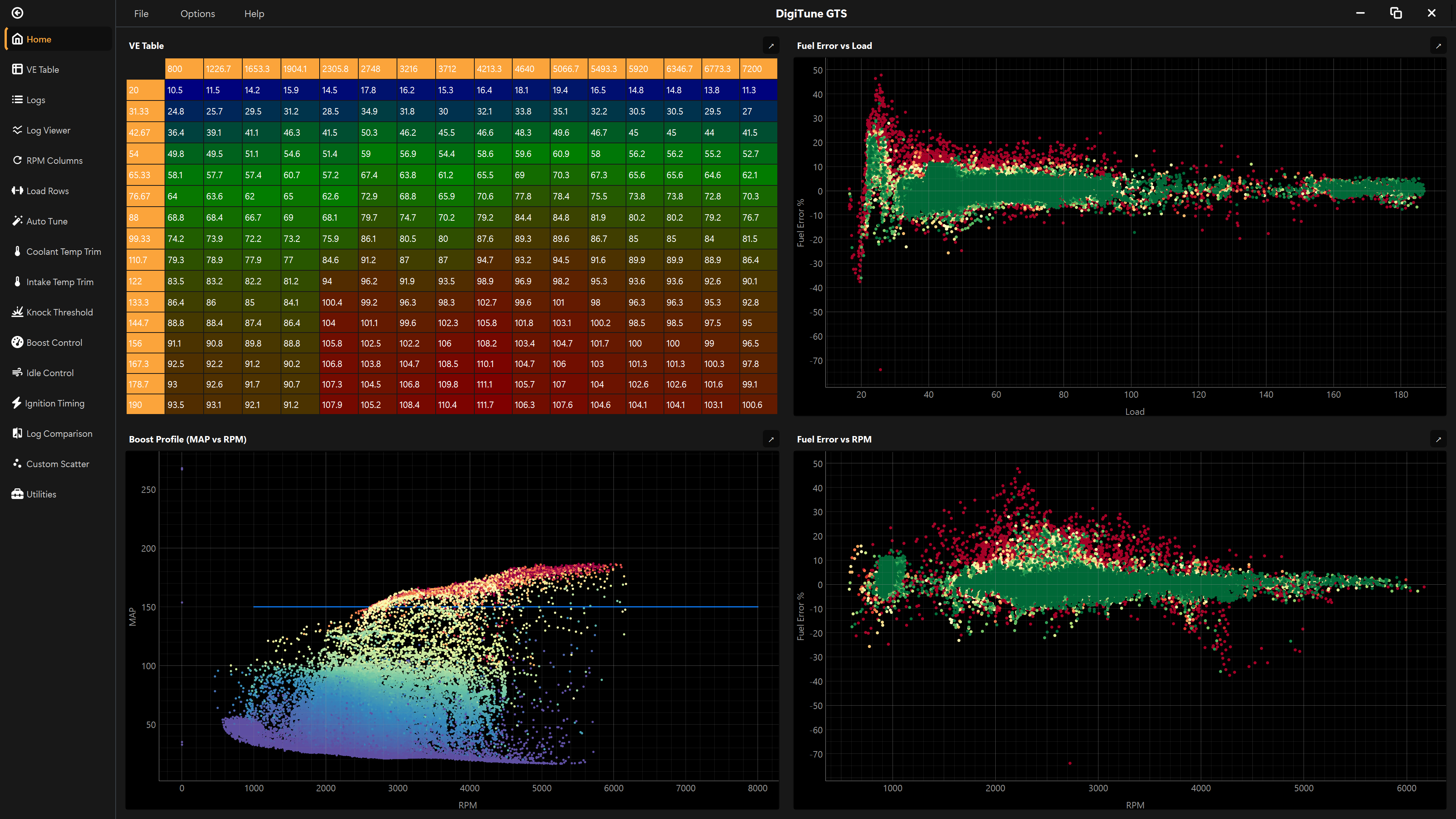Expand the Fuel Error vs RPM chart
This screenshot has width=1456, height=819.
pyautogui.click(x=1439, y=439)
